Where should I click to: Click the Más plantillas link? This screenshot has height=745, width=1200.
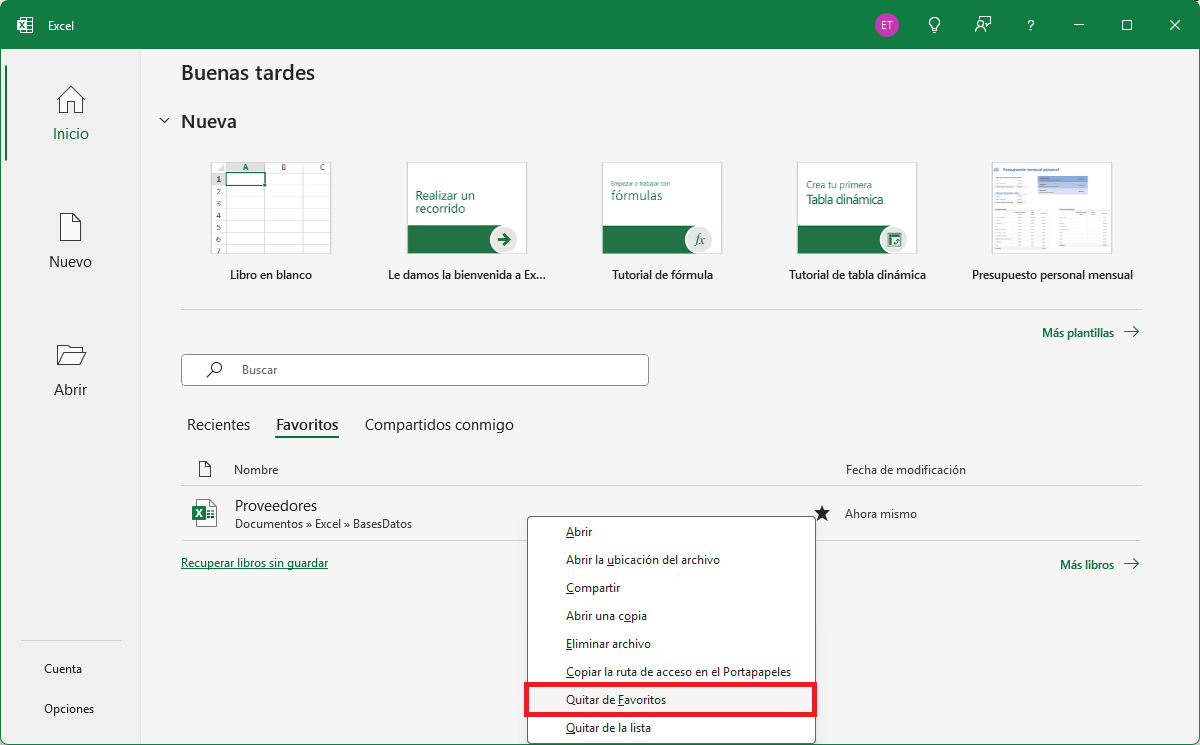click(x=1090, y=333)
